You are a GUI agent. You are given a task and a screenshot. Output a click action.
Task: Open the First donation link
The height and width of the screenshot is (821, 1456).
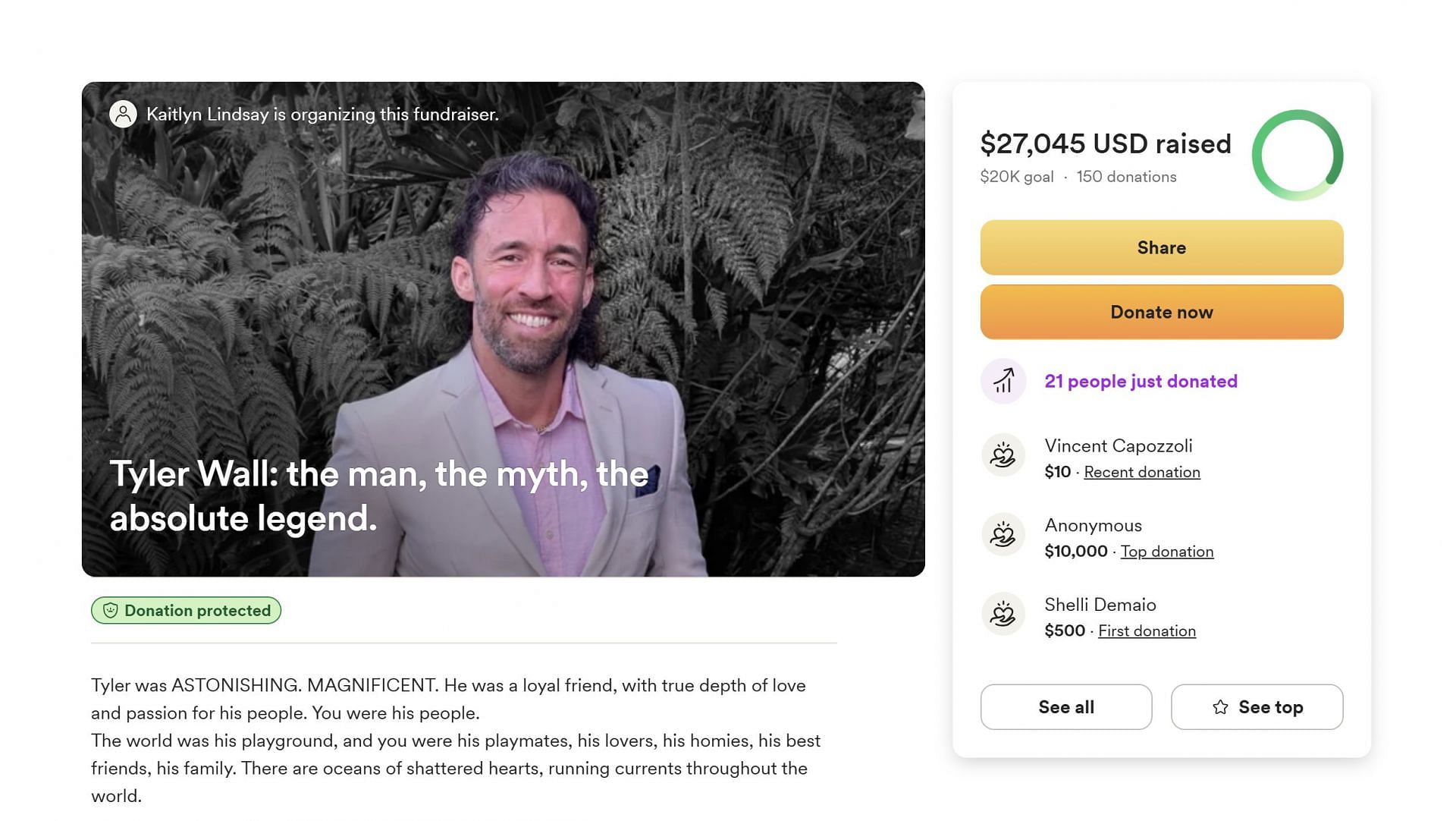pyautogui.click(x=1147, y=631)
